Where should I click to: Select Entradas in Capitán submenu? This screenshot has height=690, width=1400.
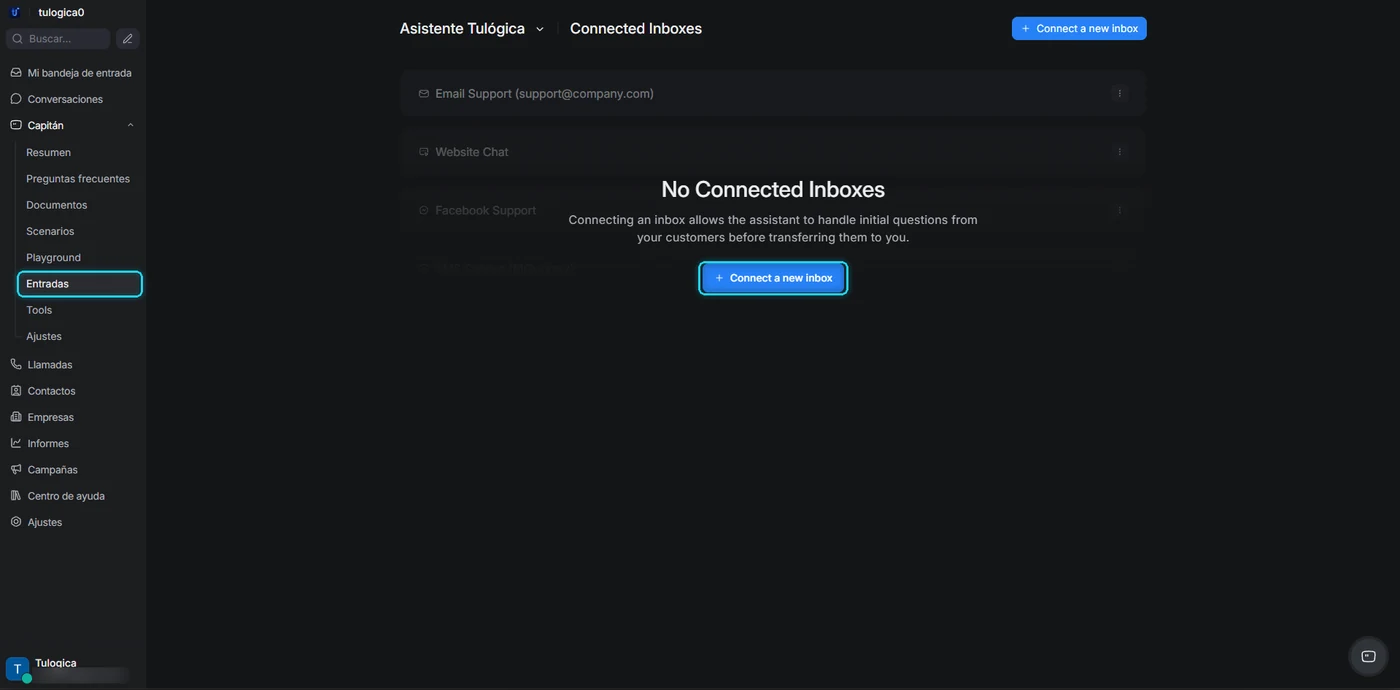tap(80, 284)
